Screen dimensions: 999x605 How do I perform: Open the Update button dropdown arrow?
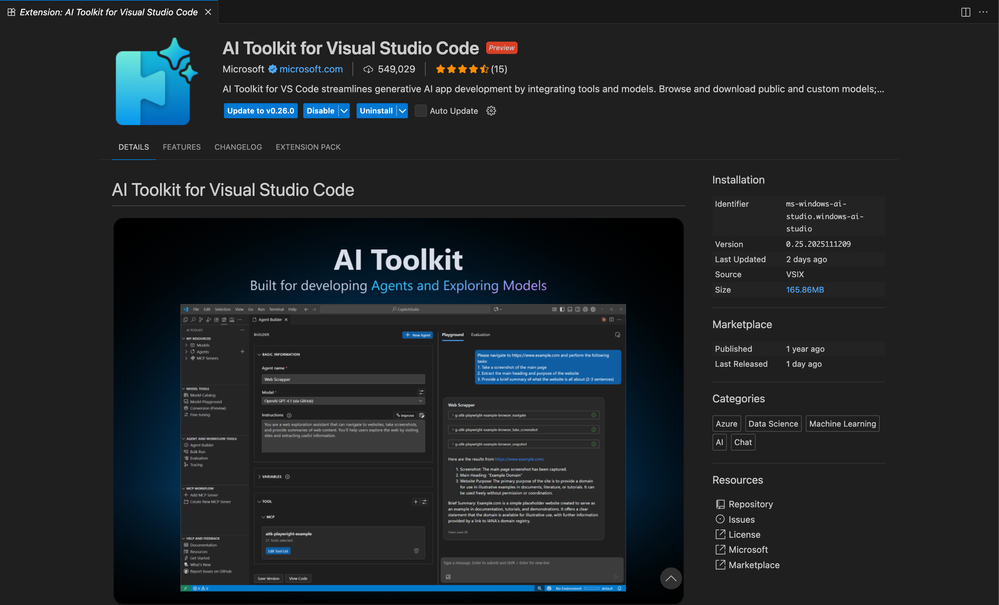pyautogui.click(x=291, y=111)
